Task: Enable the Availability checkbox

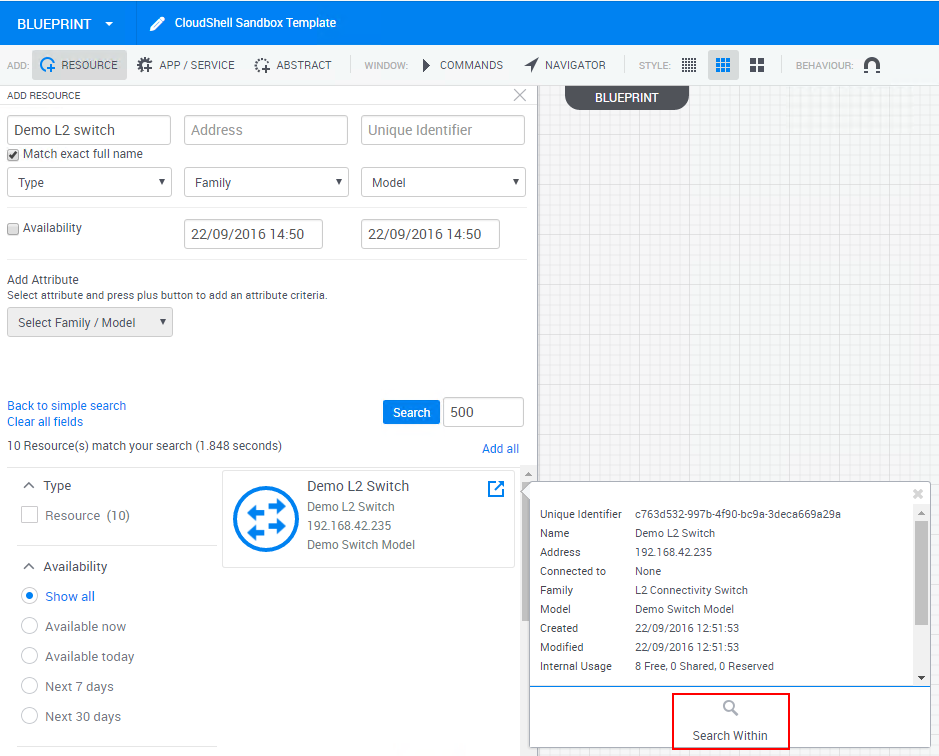Action: 14,229
